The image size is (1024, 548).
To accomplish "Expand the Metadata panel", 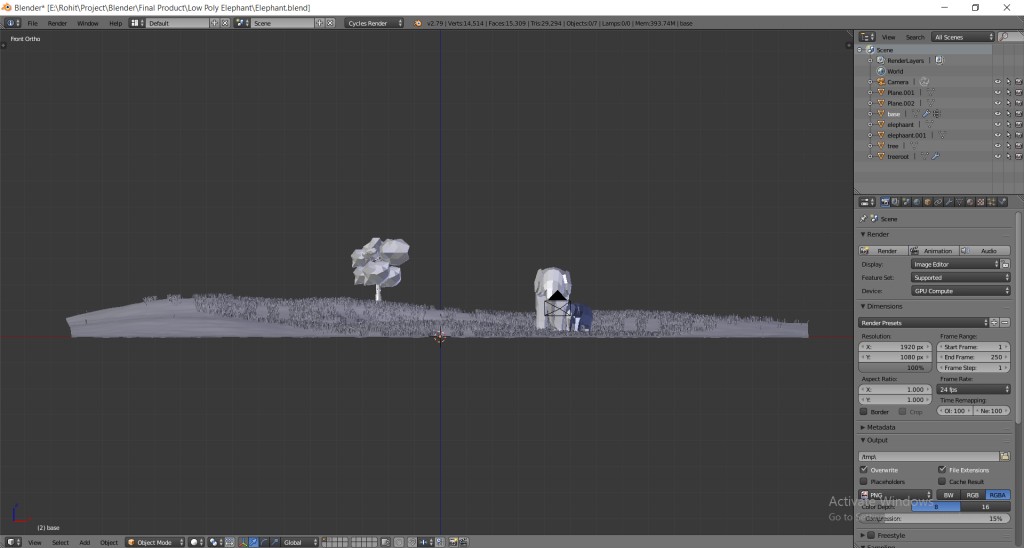I will click(880, 427).
